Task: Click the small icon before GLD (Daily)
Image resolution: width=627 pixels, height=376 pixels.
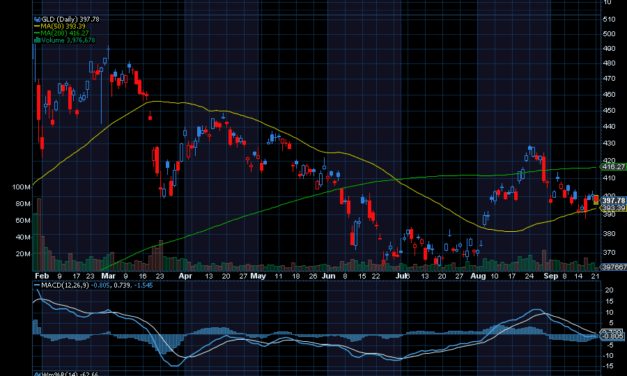Action: point(37,19)
